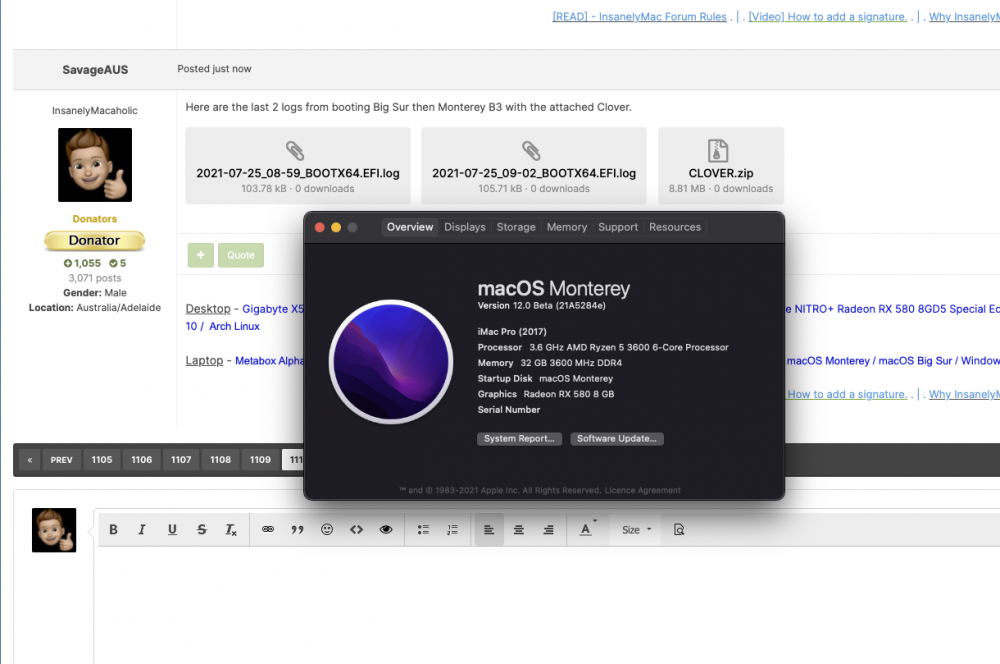Insert a bulleted list
The width and height of the screenshot is (1000, 664).
(423, 529)
